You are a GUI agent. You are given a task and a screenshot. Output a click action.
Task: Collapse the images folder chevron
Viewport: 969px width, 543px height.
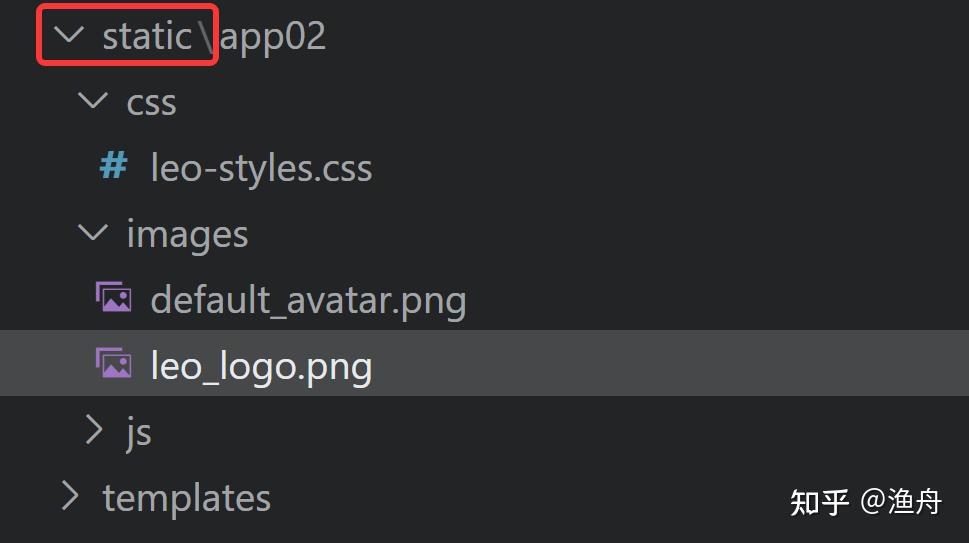pyautogui.click(x=93, y=233)
